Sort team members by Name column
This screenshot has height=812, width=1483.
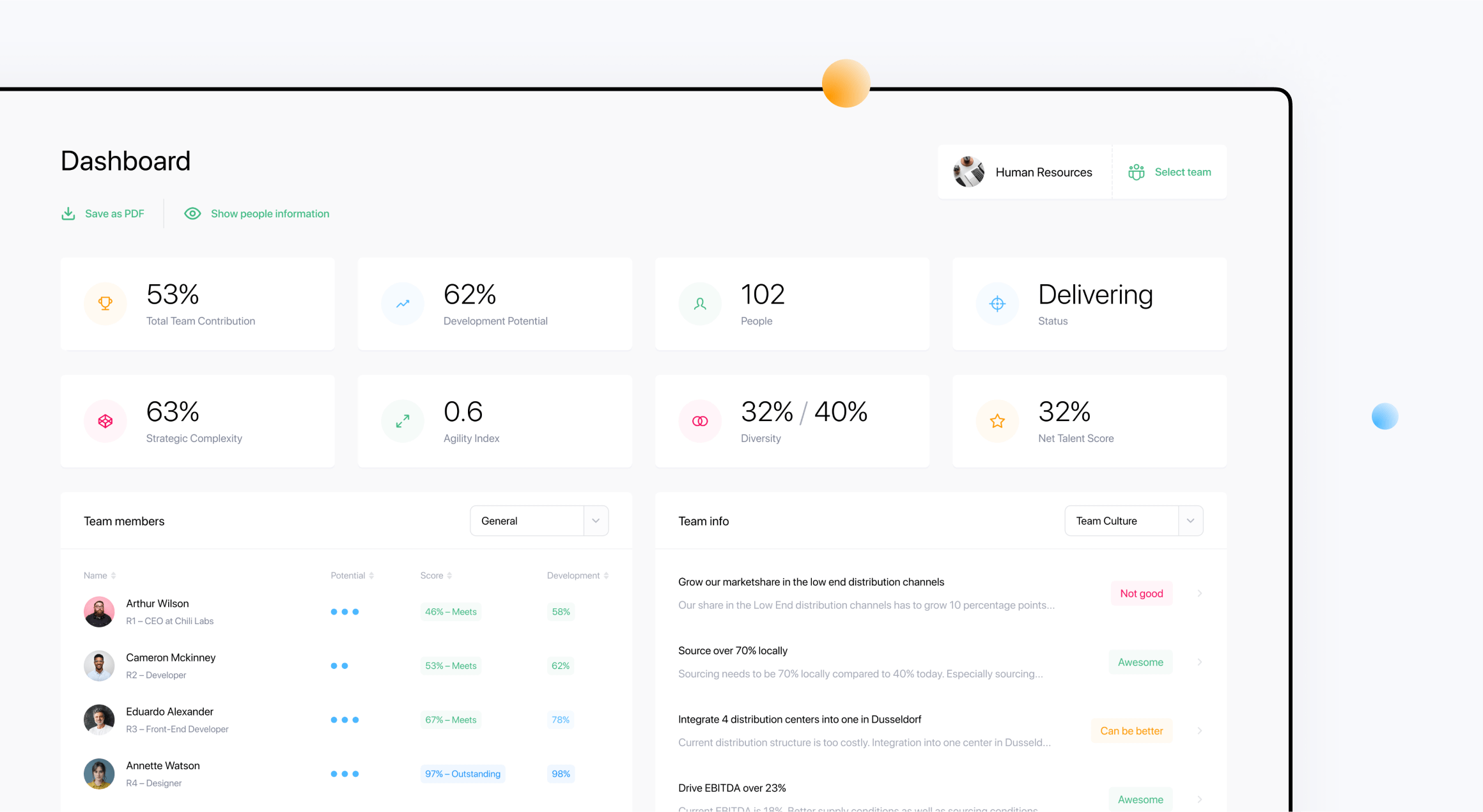(x=100, y=576)
